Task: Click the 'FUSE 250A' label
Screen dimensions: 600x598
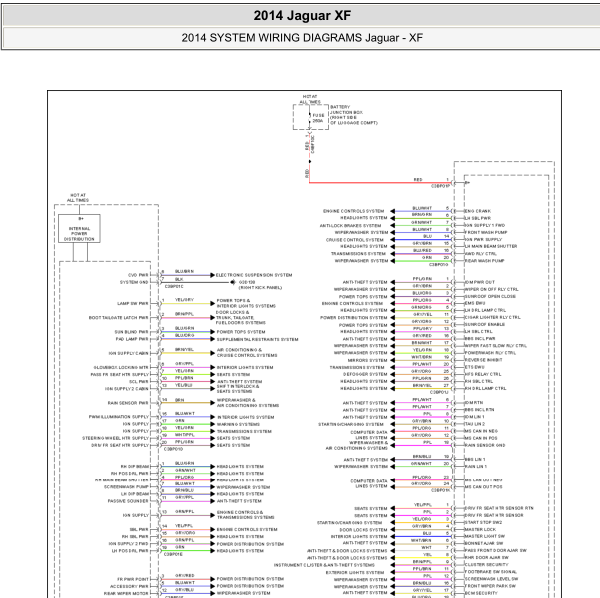Action: (318, 118)
